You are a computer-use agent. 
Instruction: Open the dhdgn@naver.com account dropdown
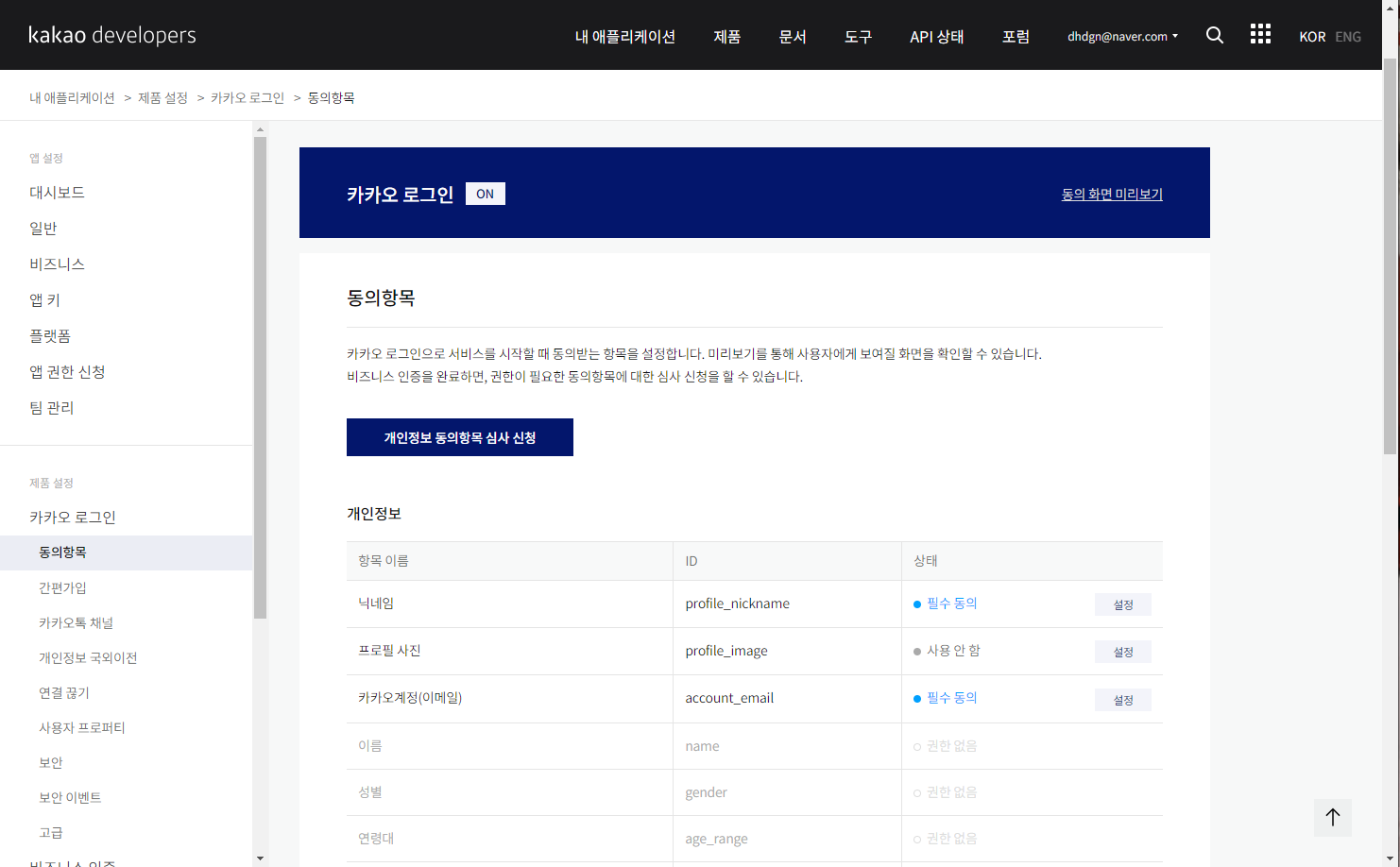point(1122,36)
